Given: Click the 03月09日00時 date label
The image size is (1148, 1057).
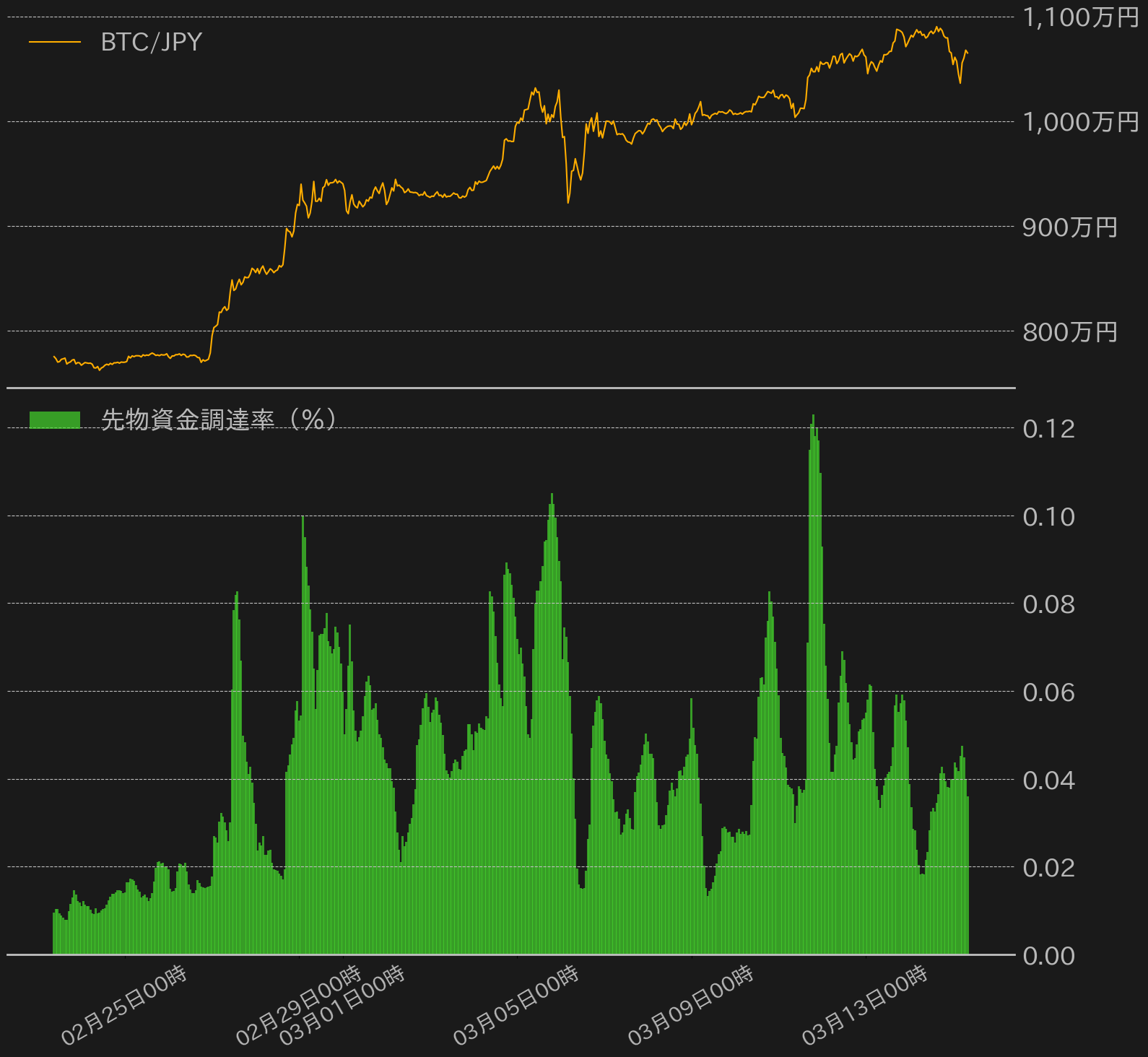Looking at the screenshot, I should click(691, 1005).
